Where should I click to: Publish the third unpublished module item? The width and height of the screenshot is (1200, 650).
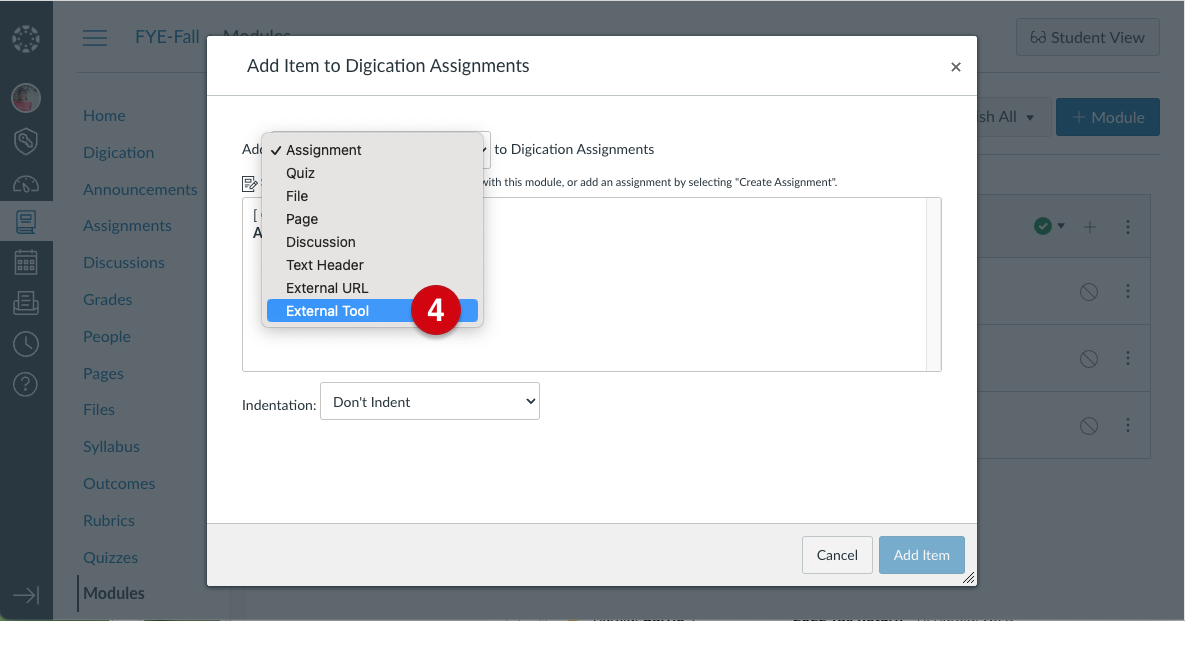[1089, 425]
